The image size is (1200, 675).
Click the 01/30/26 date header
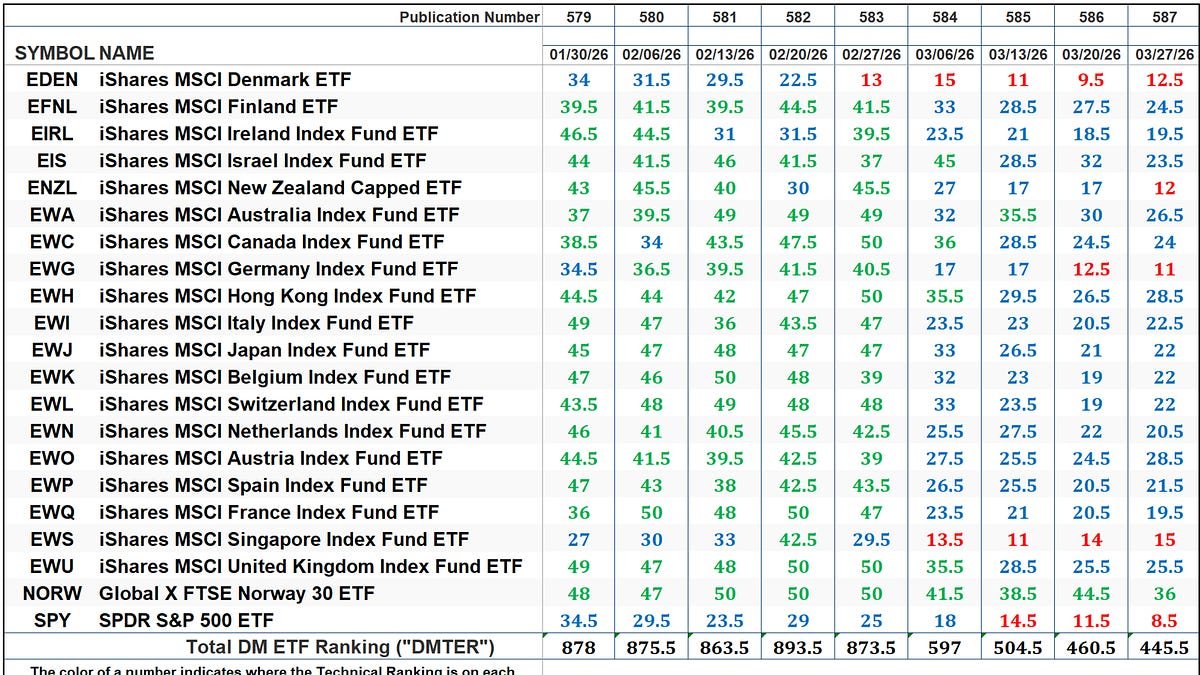tap(578, 54)
